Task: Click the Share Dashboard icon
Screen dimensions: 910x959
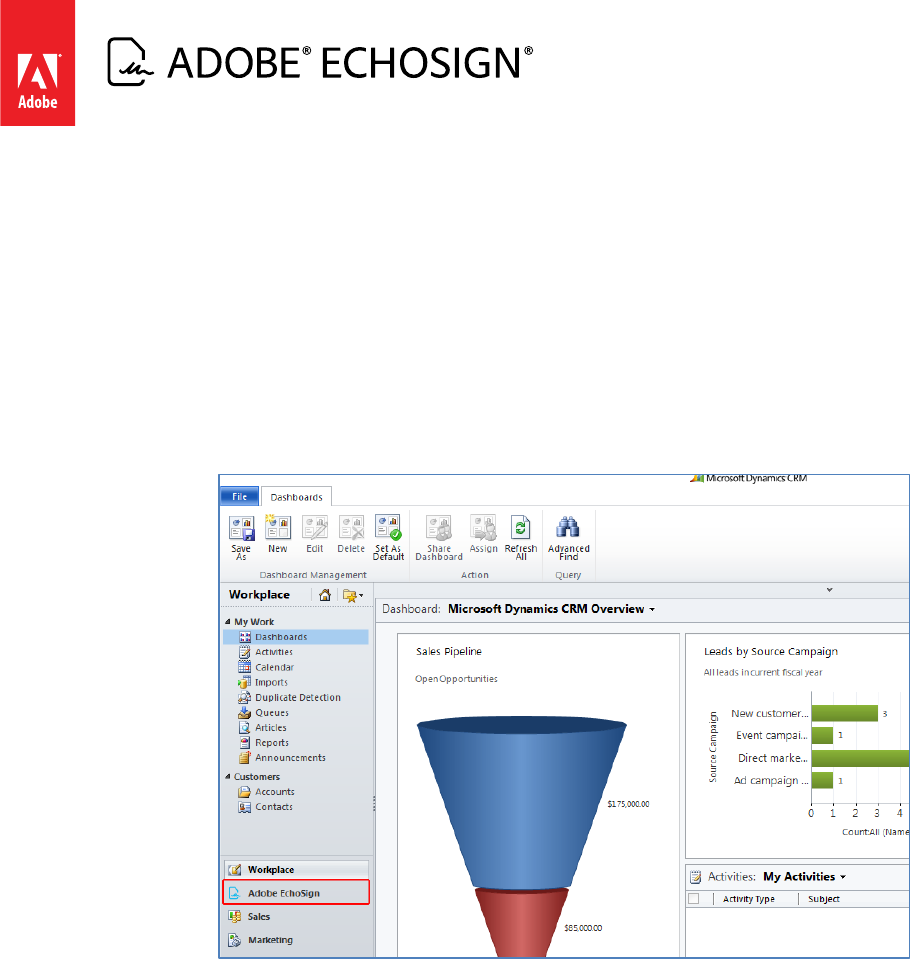Action: pos(438,528)
